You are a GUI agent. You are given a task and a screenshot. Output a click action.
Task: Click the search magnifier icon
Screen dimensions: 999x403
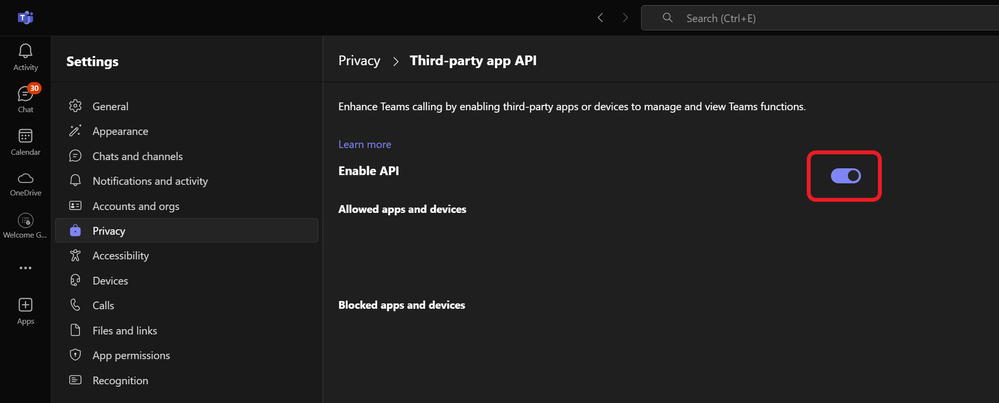(668, 18)
